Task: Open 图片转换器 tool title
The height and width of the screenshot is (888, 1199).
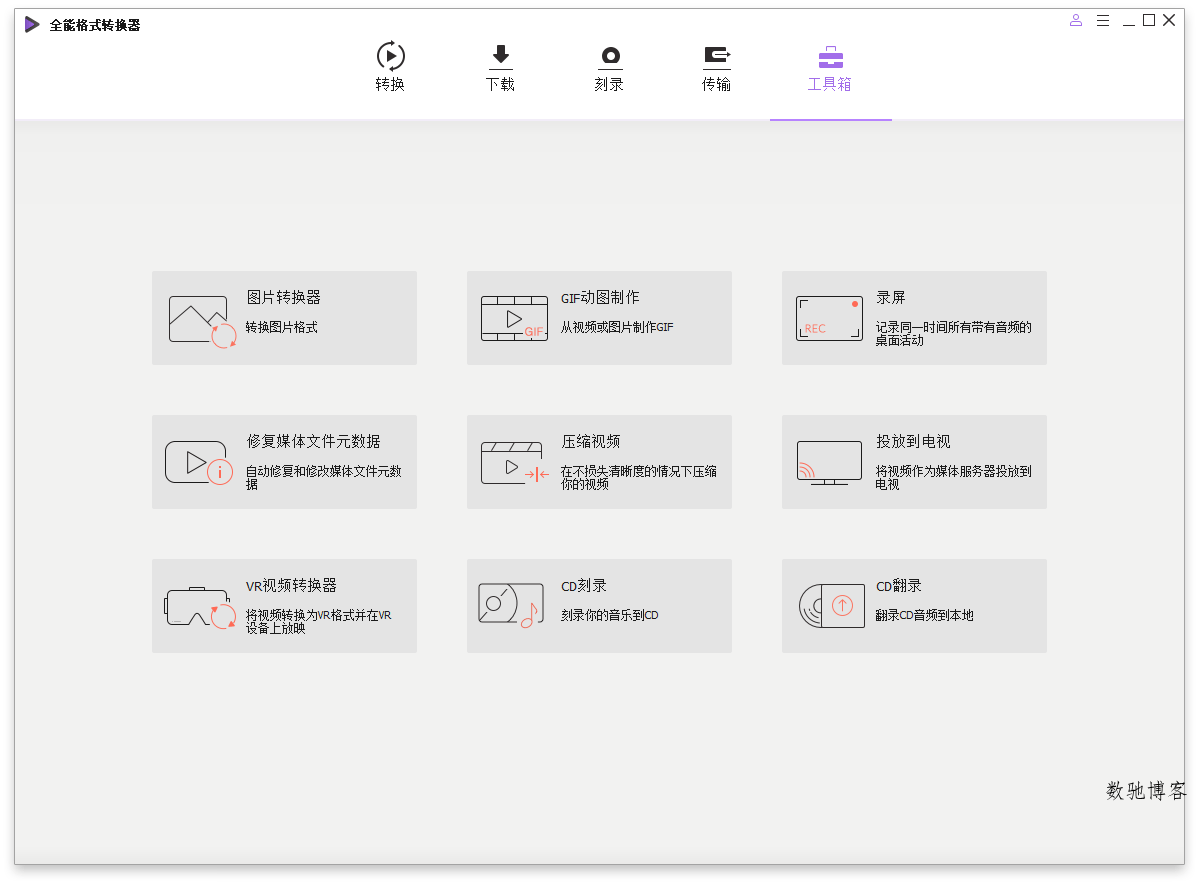Action: coord(284,298)
